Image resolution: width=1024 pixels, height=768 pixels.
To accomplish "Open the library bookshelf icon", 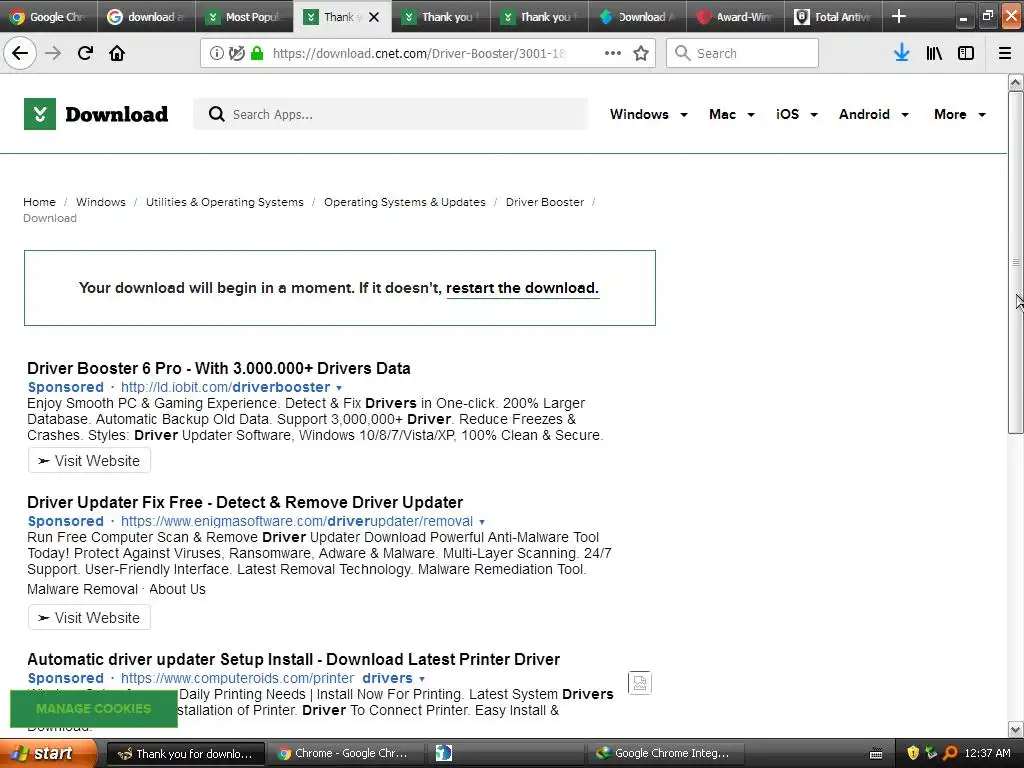I will (x=934, y=53).
